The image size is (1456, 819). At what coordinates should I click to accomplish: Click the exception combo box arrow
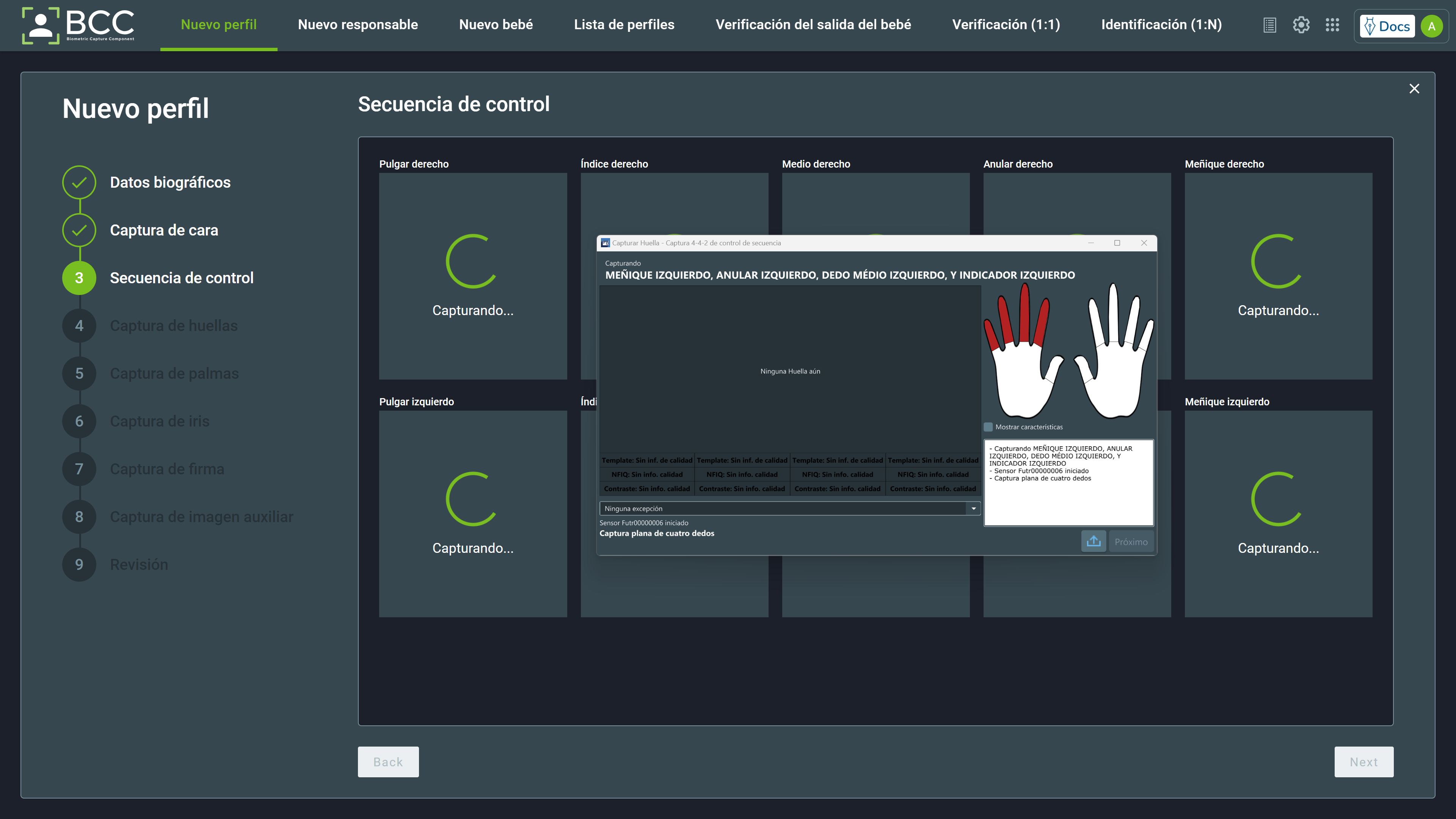click(973, 508)
